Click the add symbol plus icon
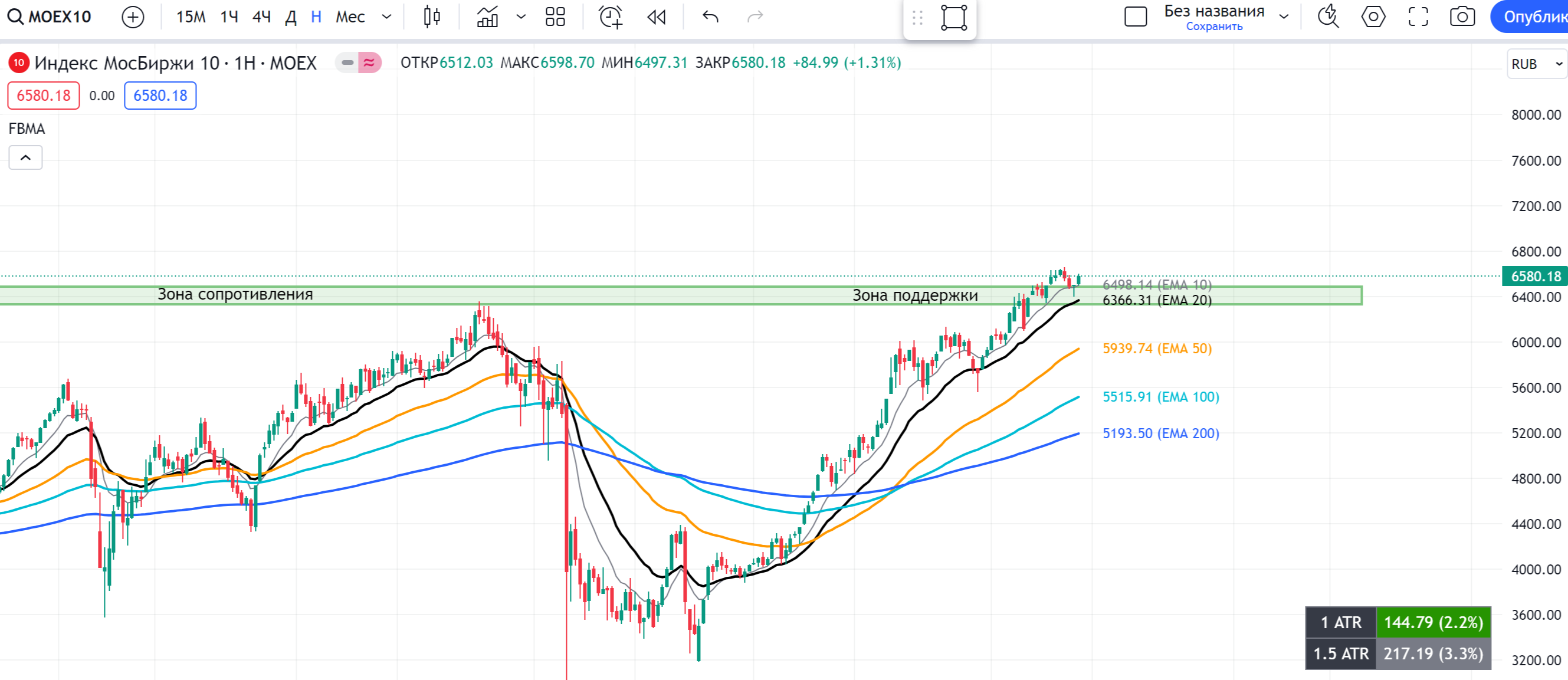The height and width of the screenshot is (680, 1568). click(x=133, y=17)
